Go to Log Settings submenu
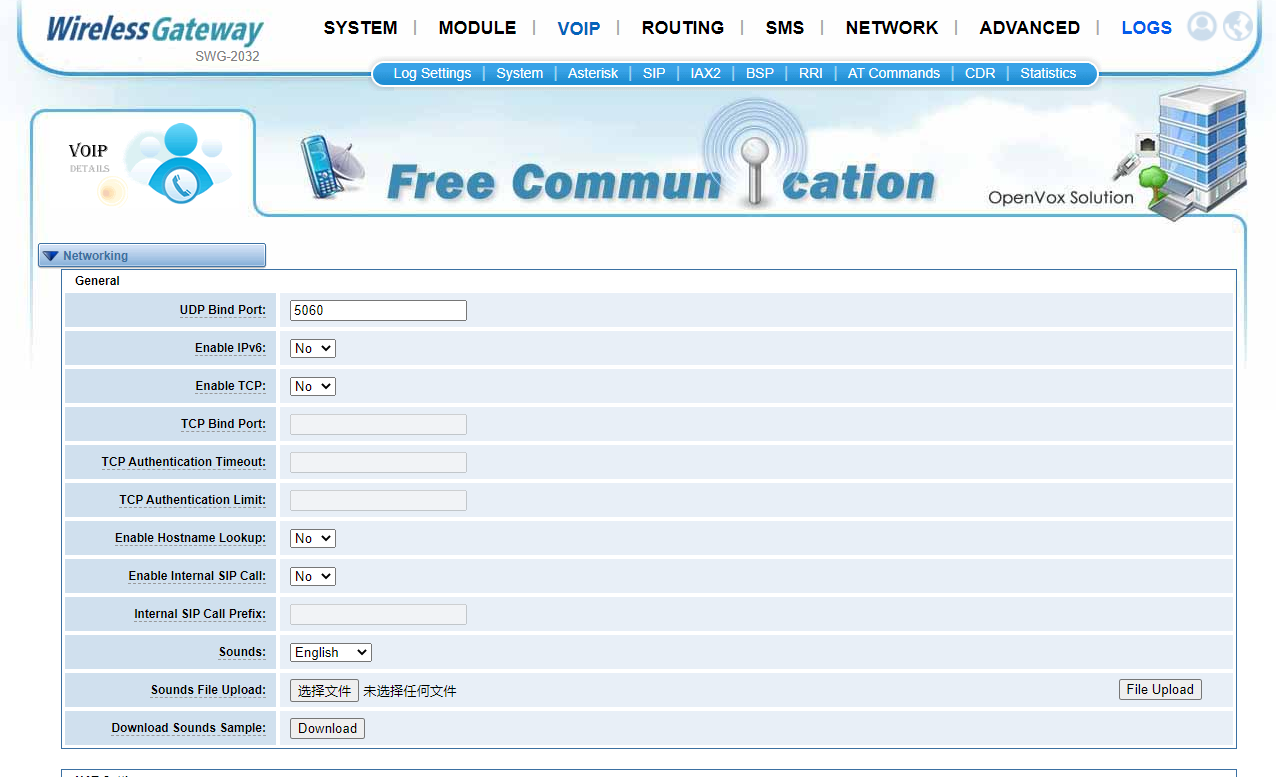Screen dimensions: 1276x777 [x=432, y=73]
